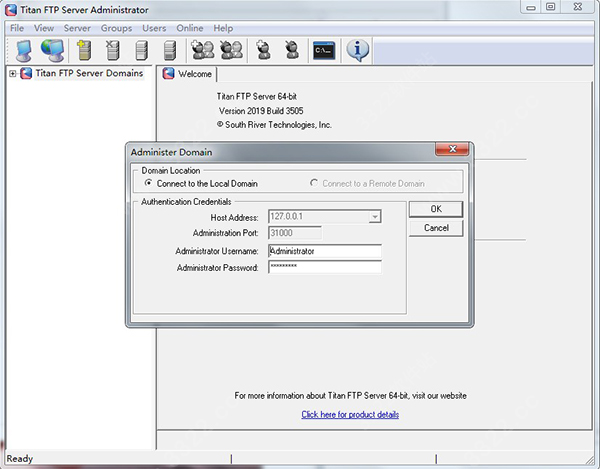Open the Server menu
This screenshot has height=469, width=600.
click(77, 28)
